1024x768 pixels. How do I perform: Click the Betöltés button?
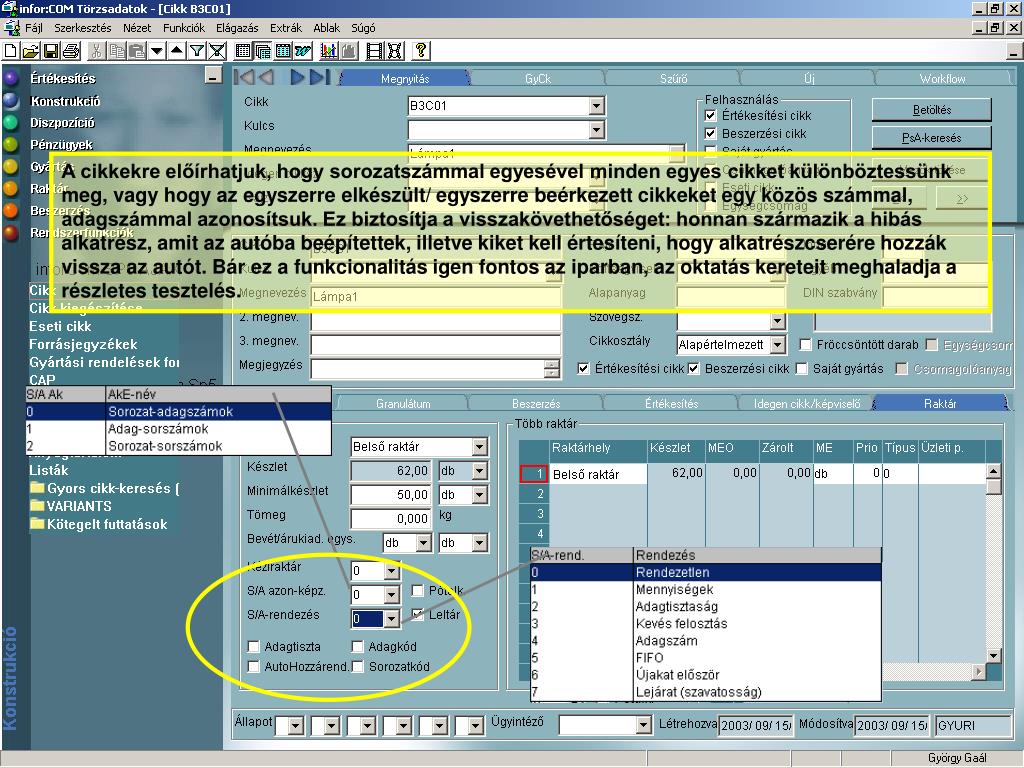931,110
